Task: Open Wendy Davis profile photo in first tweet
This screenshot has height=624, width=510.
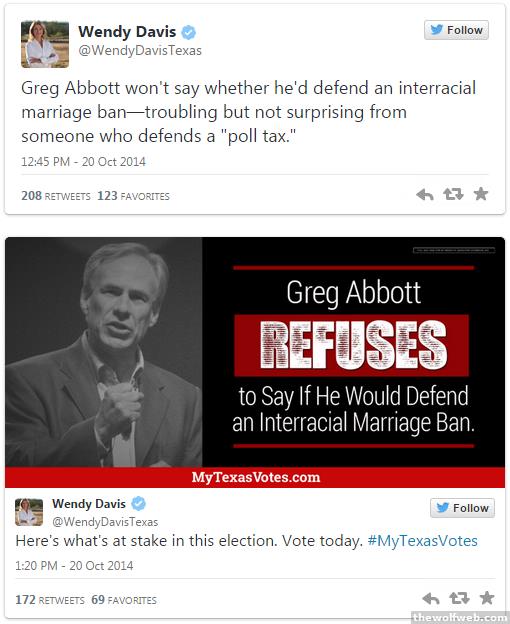Action: (45, 44)
